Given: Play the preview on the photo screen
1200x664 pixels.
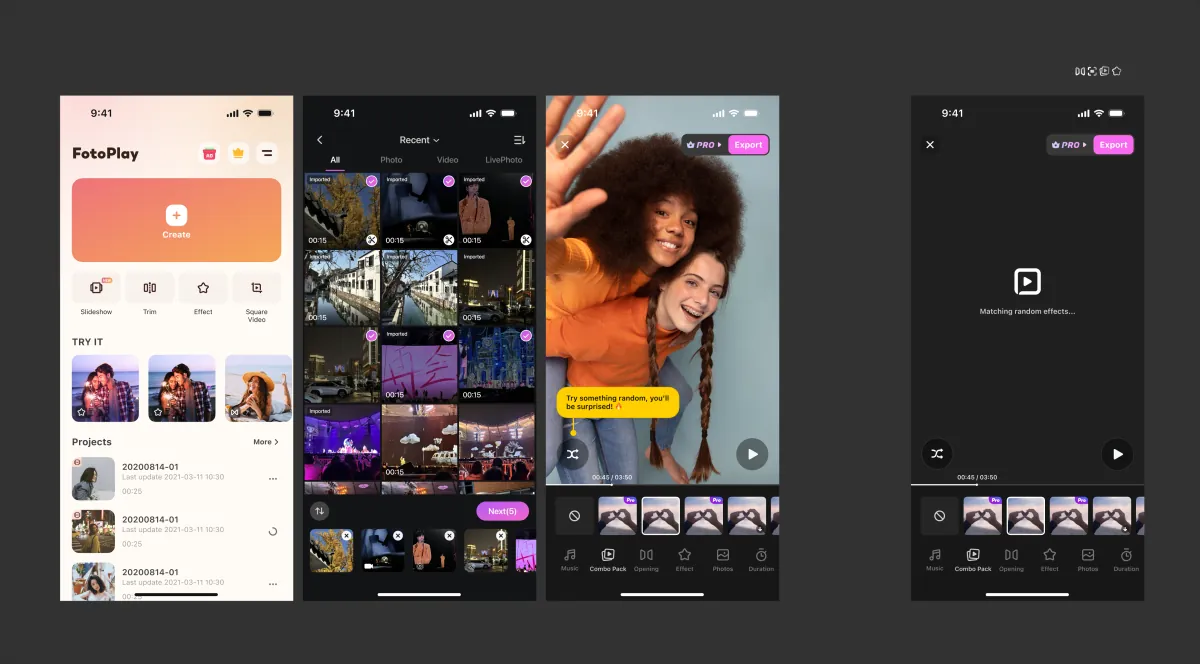Looking at the screenshot, I should point(752,454).
